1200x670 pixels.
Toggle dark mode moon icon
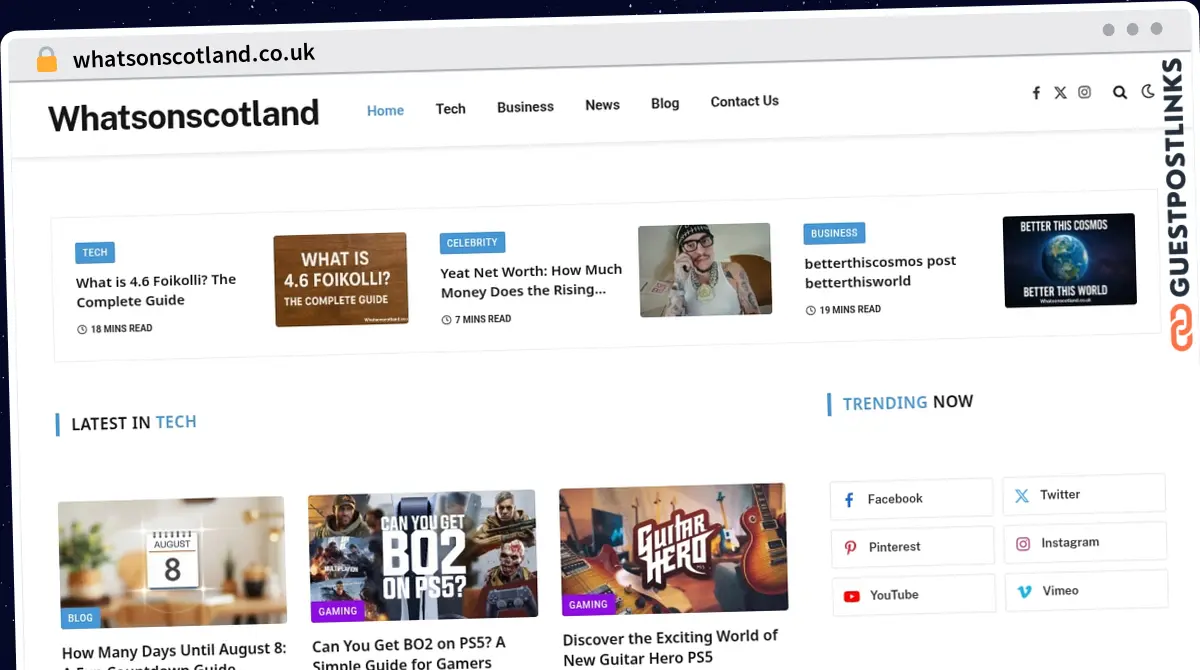click(x=1148, y=91)
